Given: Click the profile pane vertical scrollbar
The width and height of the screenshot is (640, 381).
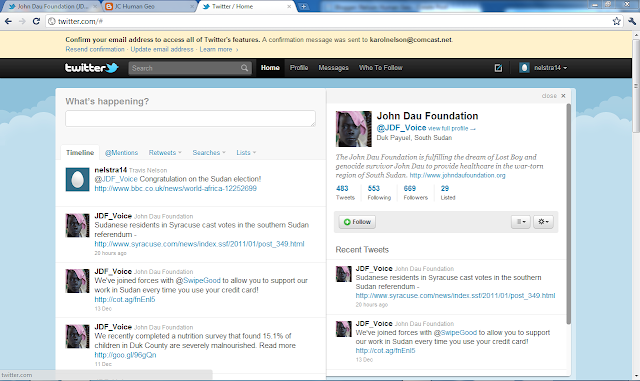Looking at the screenshot, I should (569, 214).
